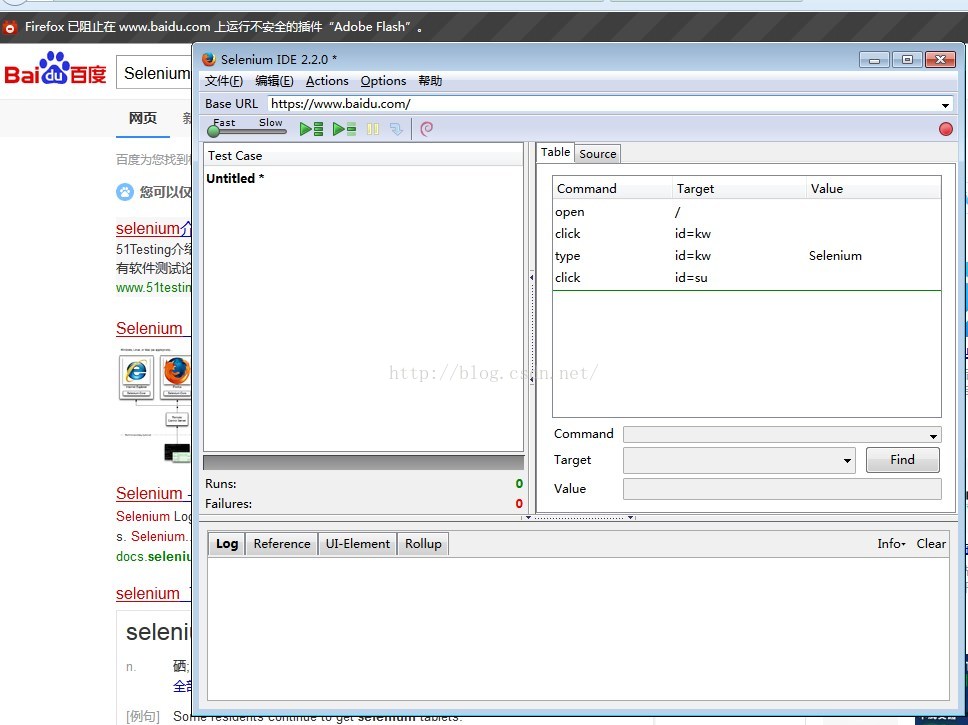Screen dimensions: 968x725
Task: Select the 网页 tab in Baidu
Action: tap(143, 119)
